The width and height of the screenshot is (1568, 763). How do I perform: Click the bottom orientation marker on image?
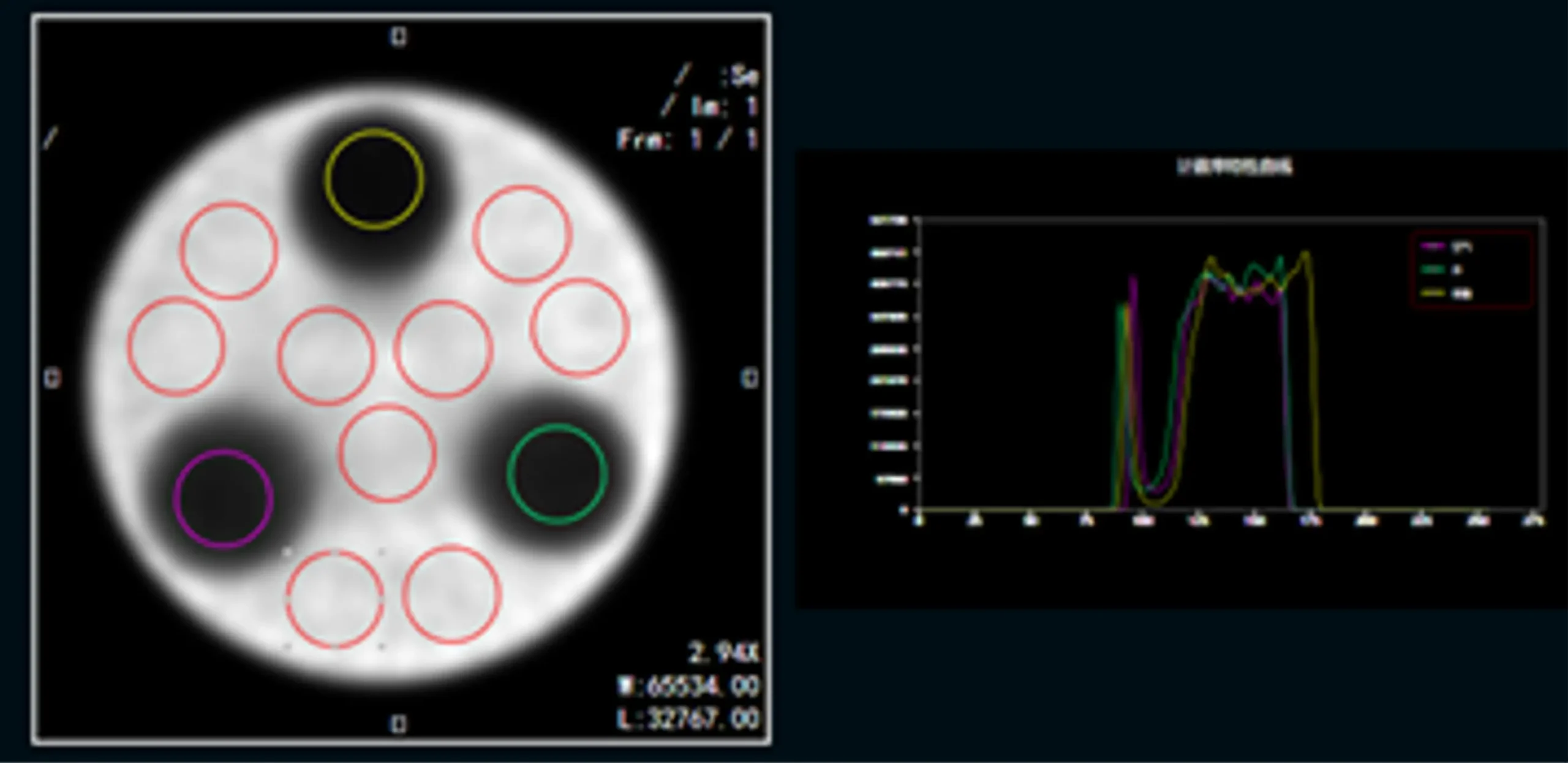(398, 724)
